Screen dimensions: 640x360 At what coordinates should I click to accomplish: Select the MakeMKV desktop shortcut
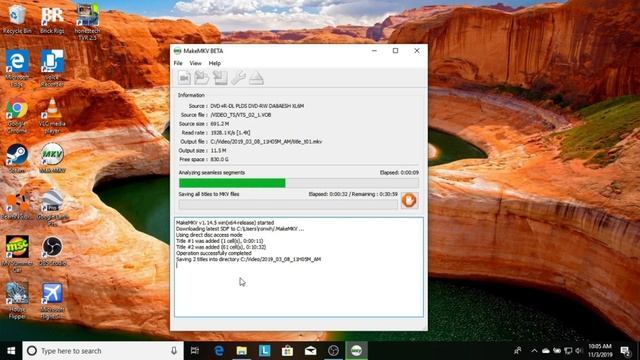(x=52, y=158)
